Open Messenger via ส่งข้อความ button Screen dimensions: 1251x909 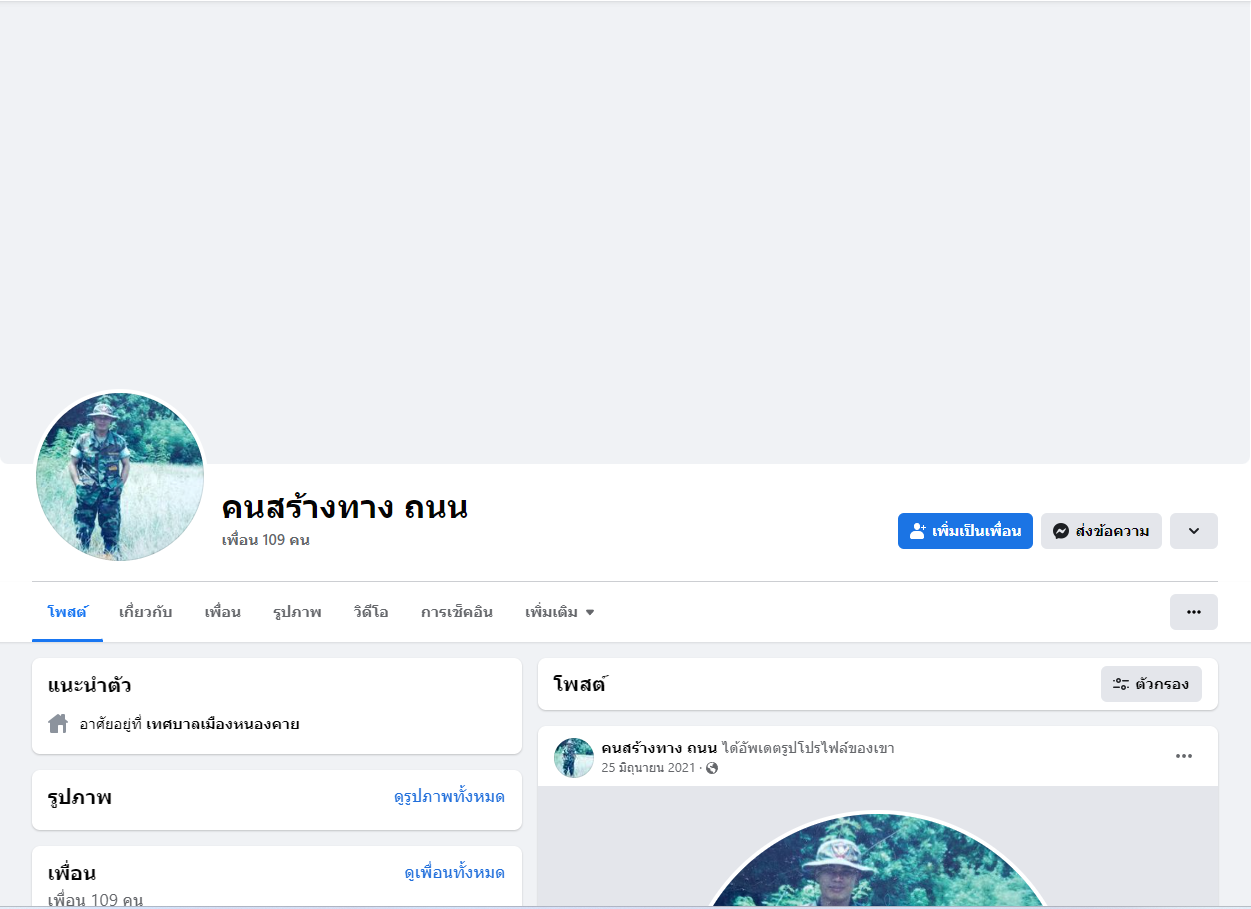tap(1101, 531)
